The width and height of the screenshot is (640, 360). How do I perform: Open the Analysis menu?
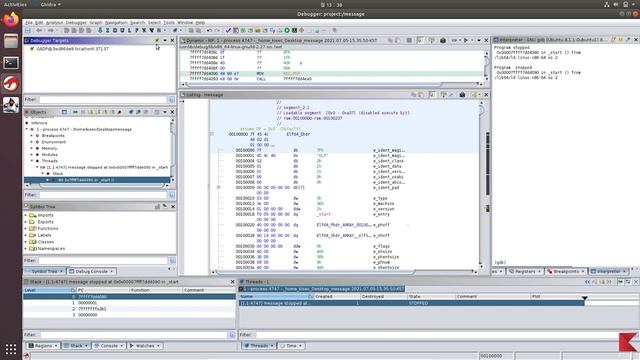tap(54, 22)
